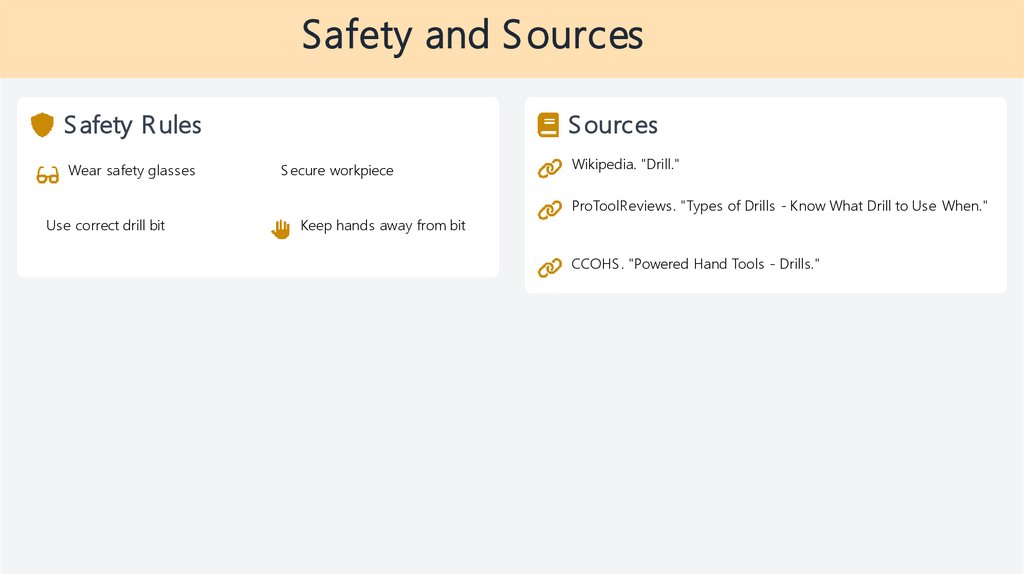
Task: Open the CCOHS "Powered Hand Tools" source
Action: click(695, 264)
